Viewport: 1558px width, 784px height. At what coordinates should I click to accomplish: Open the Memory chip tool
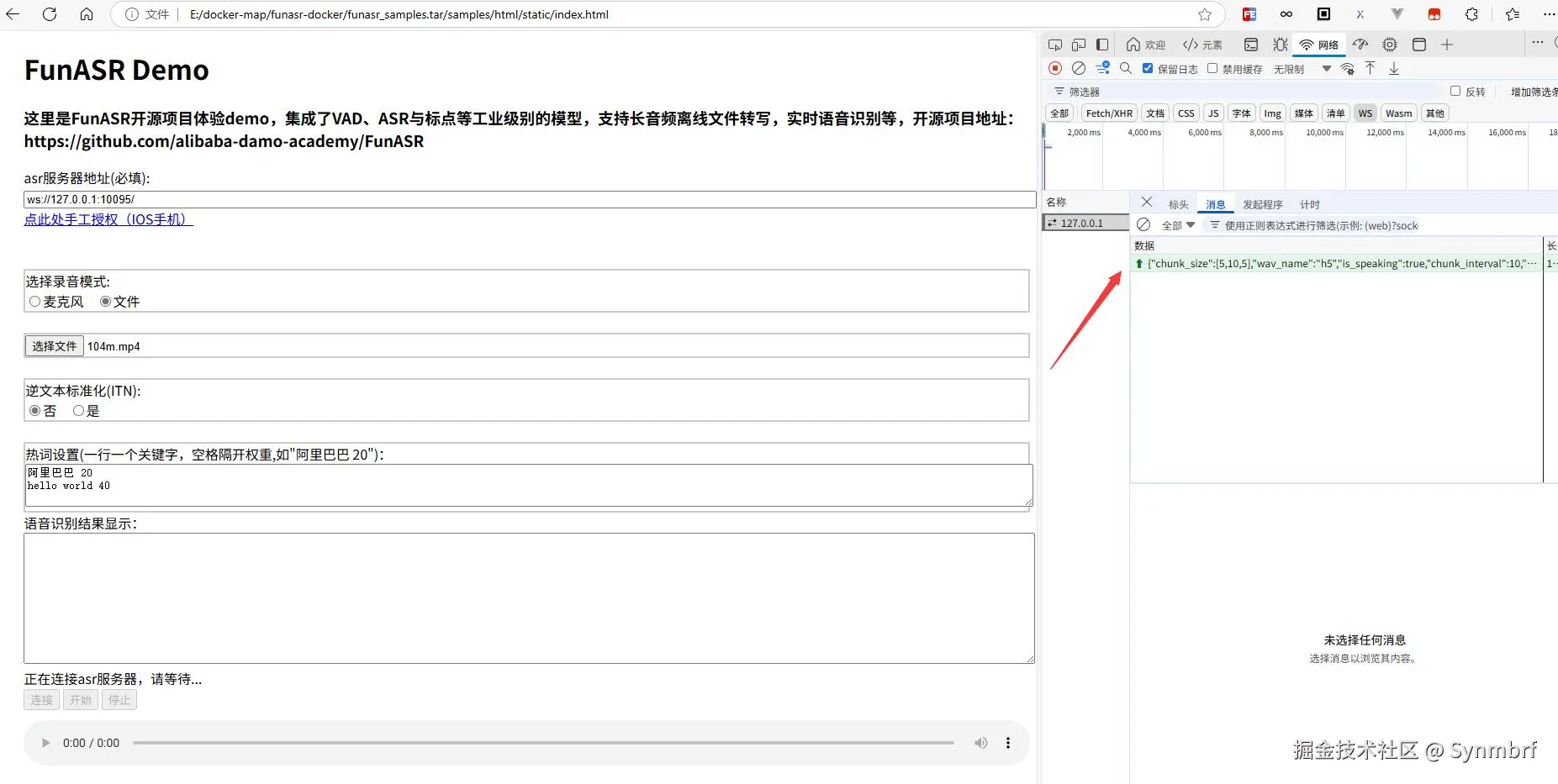(x=1390, y=45)
